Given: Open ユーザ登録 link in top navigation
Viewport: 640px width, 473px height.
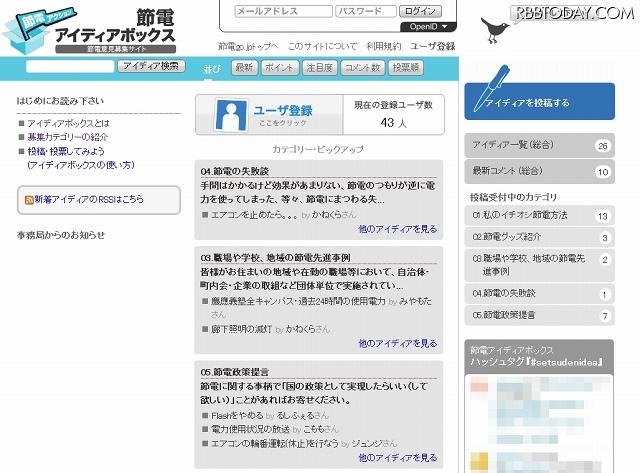Looking at the screenshot, I should 433,47.
